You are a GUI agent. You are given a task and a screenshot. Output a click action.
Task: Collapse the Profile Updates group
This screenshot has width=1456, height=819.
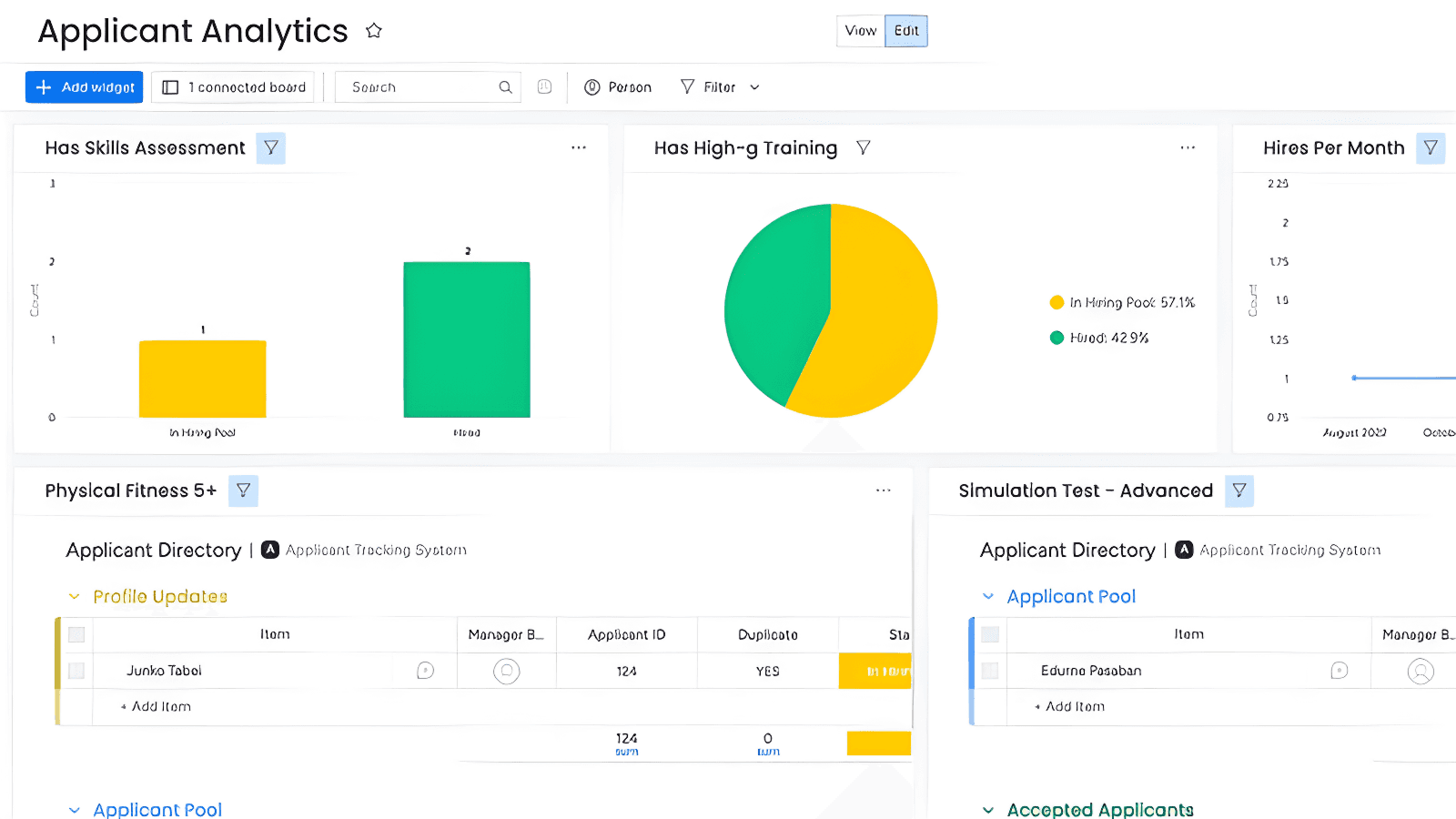[74, 597]
